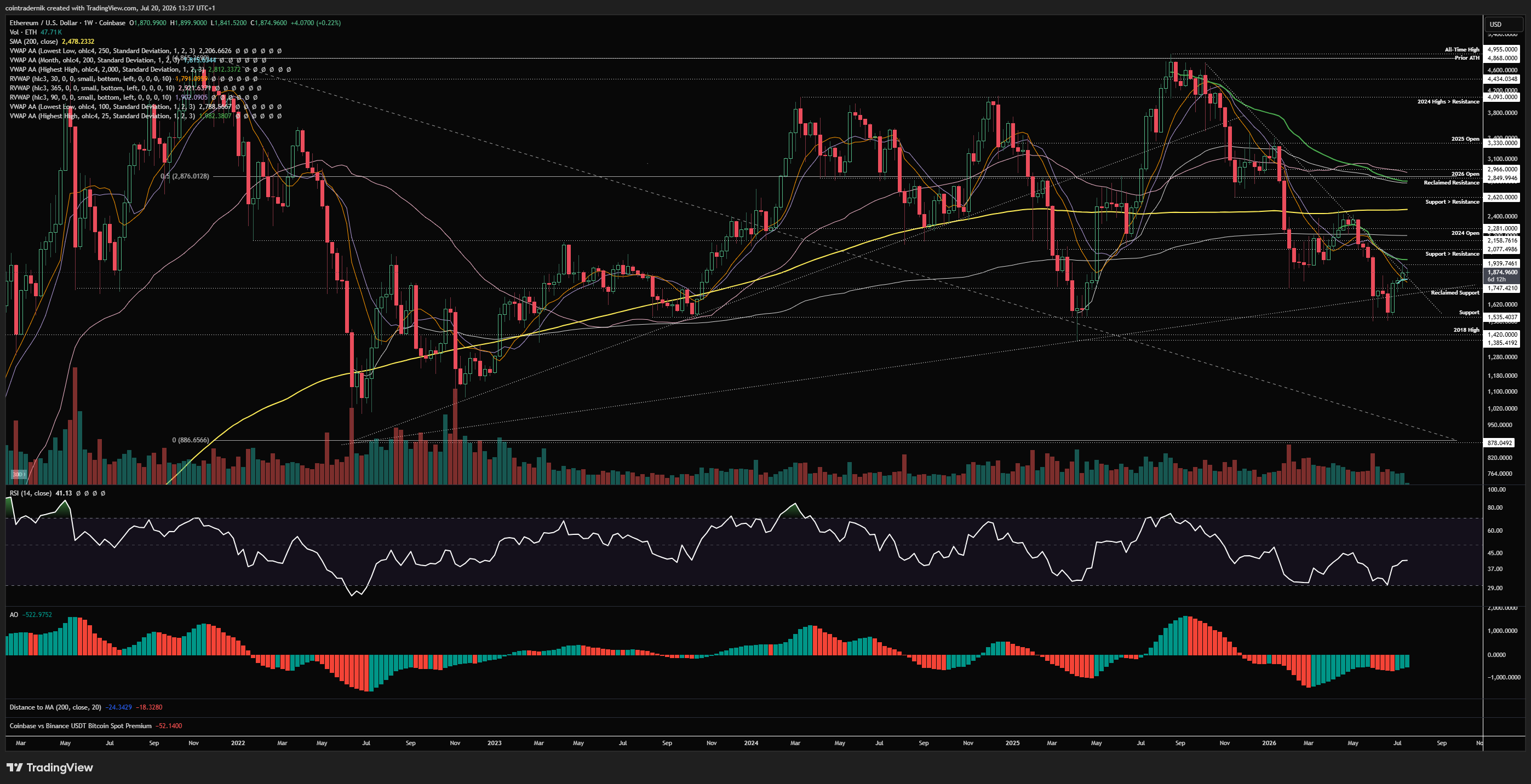Screen dimensions: 1531x784
Task: Select the Reclaimed Resistance annotation label
Action: click(1452, 182)
